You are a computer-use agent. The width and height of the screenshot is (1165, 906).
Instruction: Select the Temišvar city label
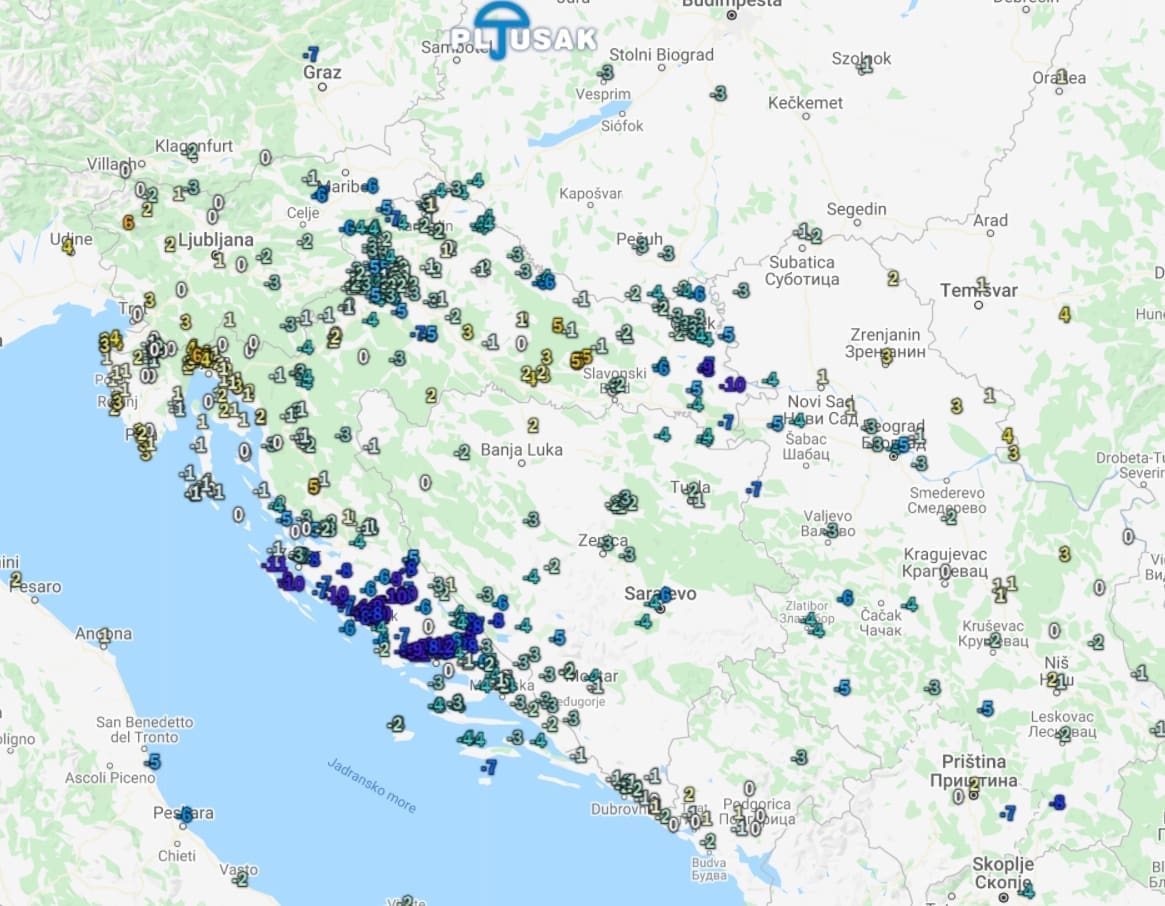(x=978, y=291)
